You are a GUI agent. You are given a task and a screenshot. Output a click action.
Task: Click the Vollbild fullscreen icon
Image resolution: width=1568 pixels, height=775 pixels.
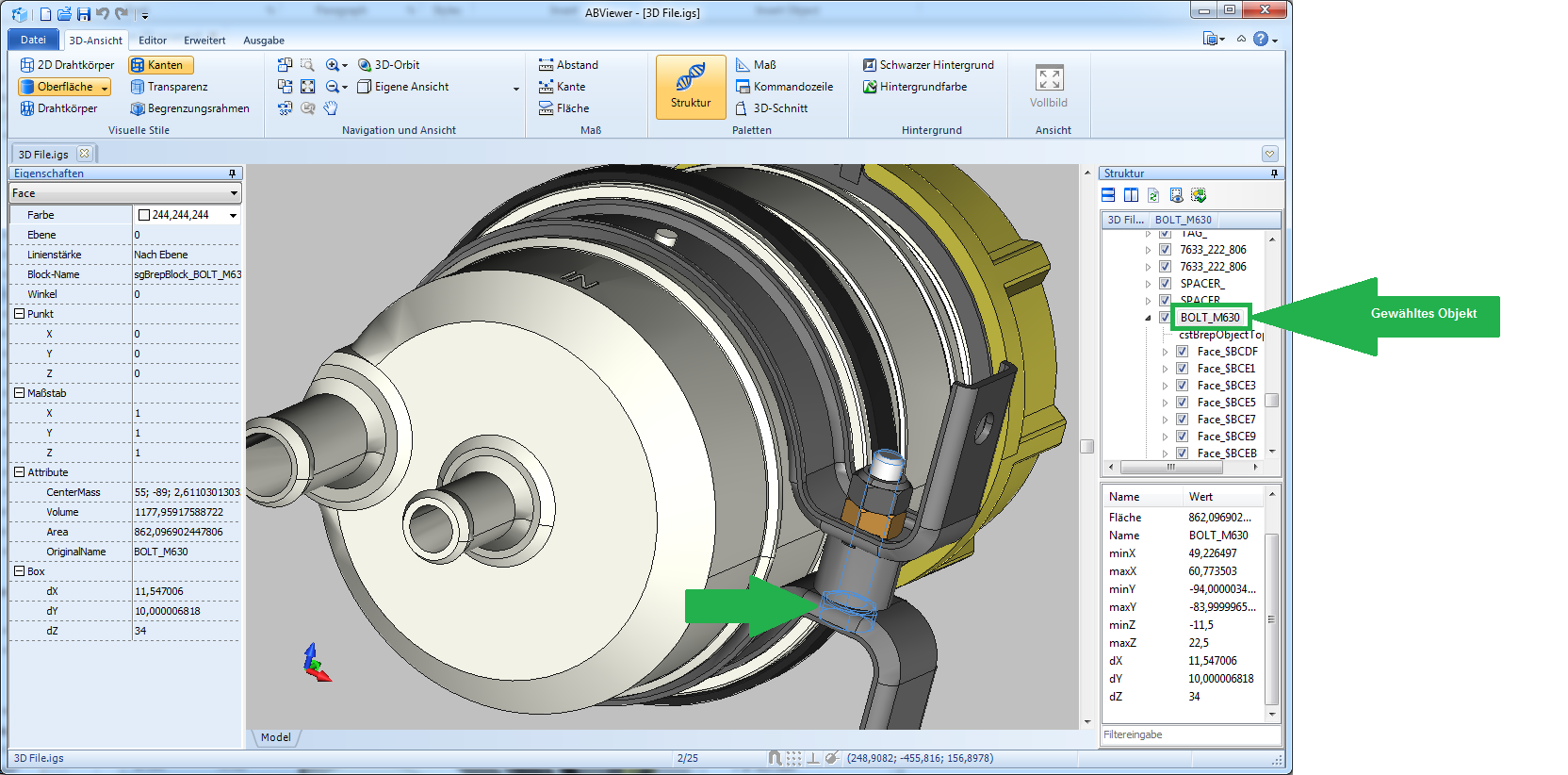click(1049, 79)
